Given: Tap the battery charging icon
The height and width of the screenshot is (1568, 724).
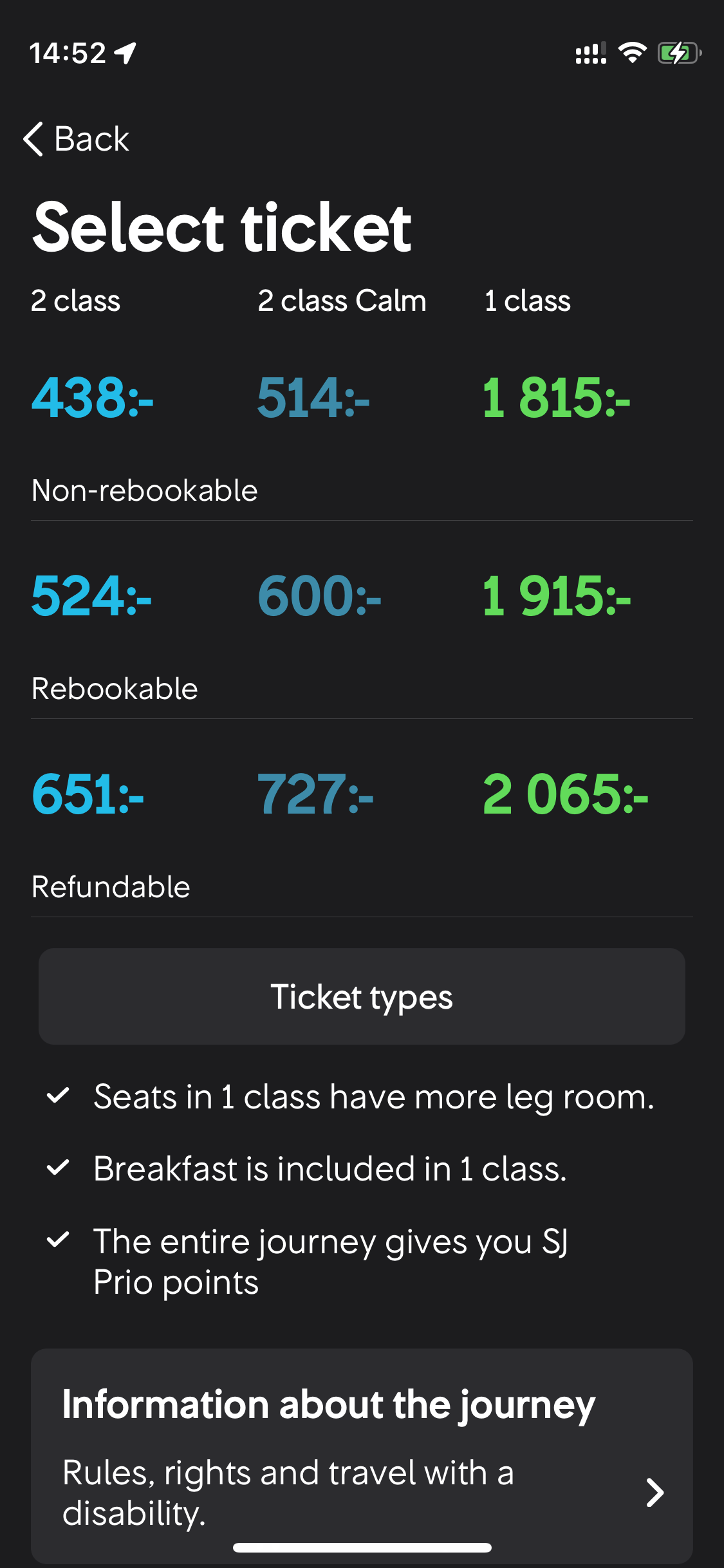Looking at the screenshot, I should pos(678,53).
